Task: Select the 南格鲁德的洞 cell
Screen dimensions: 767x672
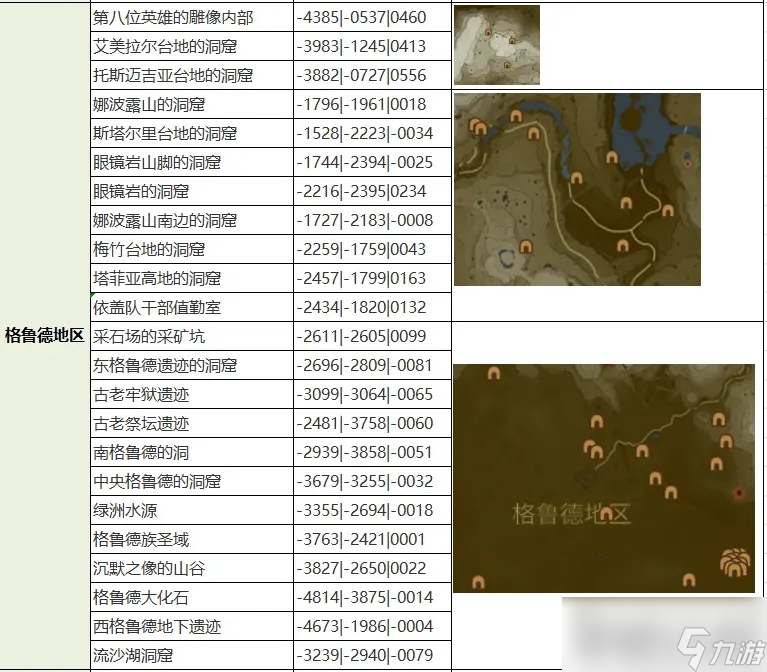Action: tap(192, 452)
